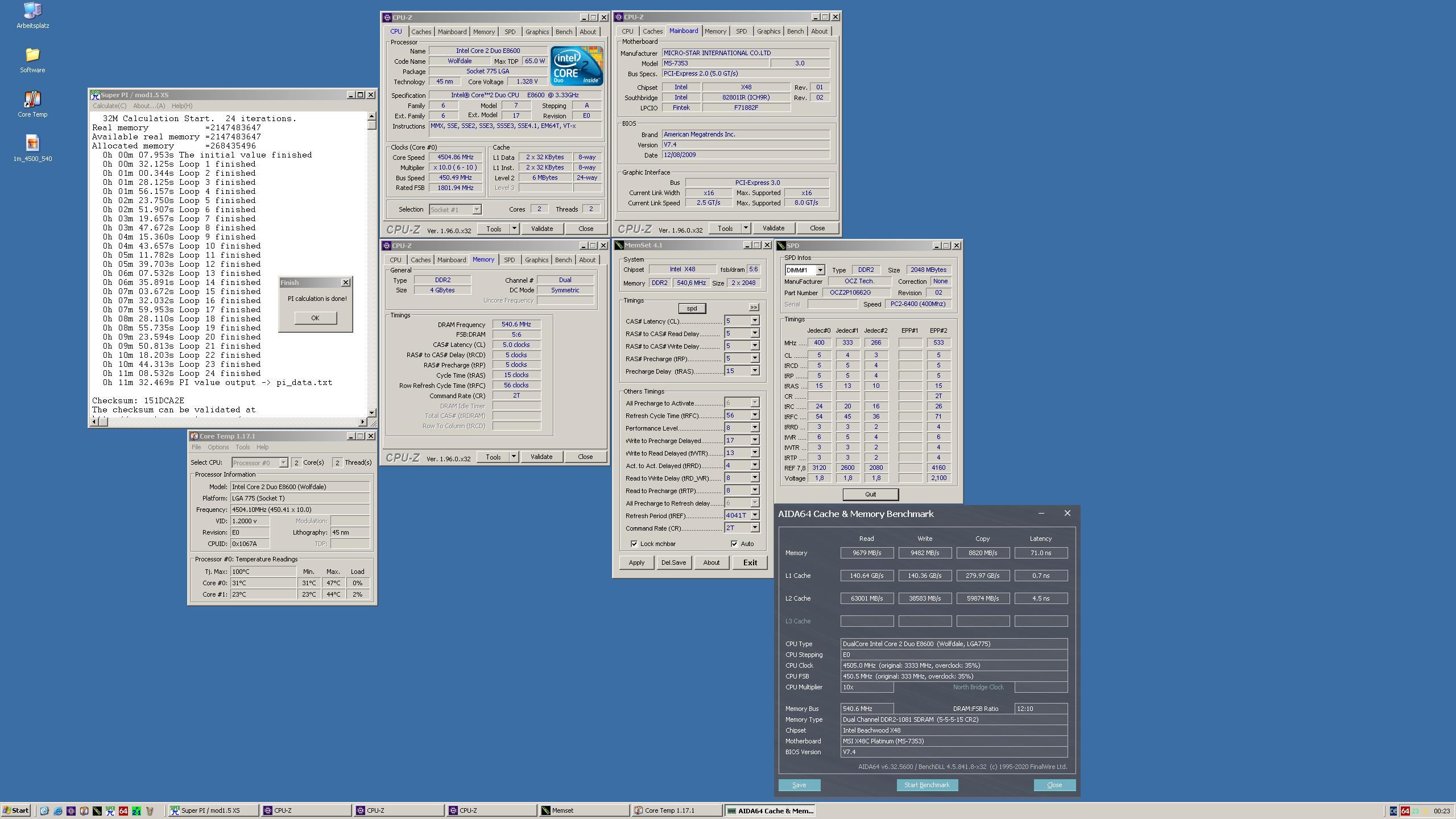Open the Help(H) menu in Super PI
This screenshot has height=819, width=1456.
182,106
